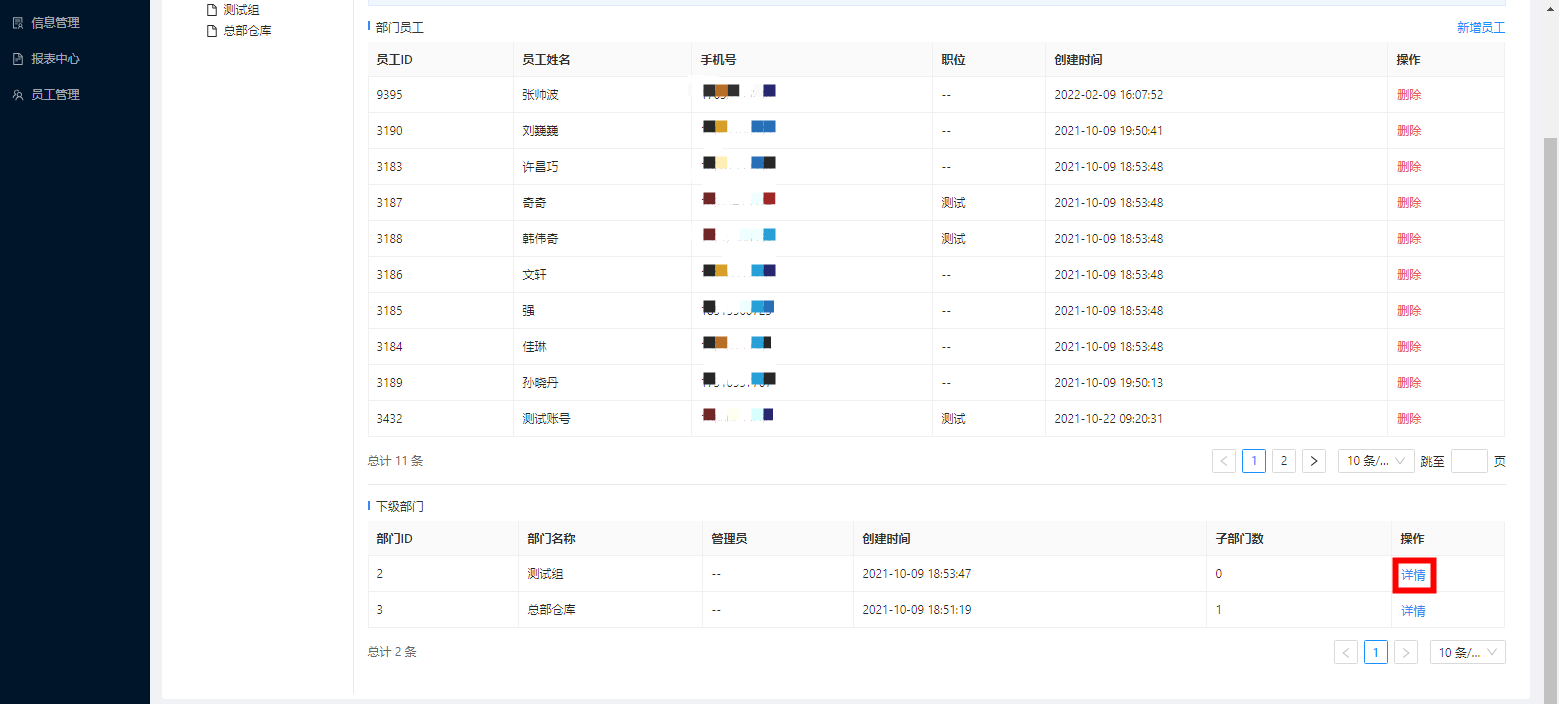Click 删除 for 测试账号
Image resolution: width=1559 pixels, height=704 pixels.
click(x=1408, y=418)
